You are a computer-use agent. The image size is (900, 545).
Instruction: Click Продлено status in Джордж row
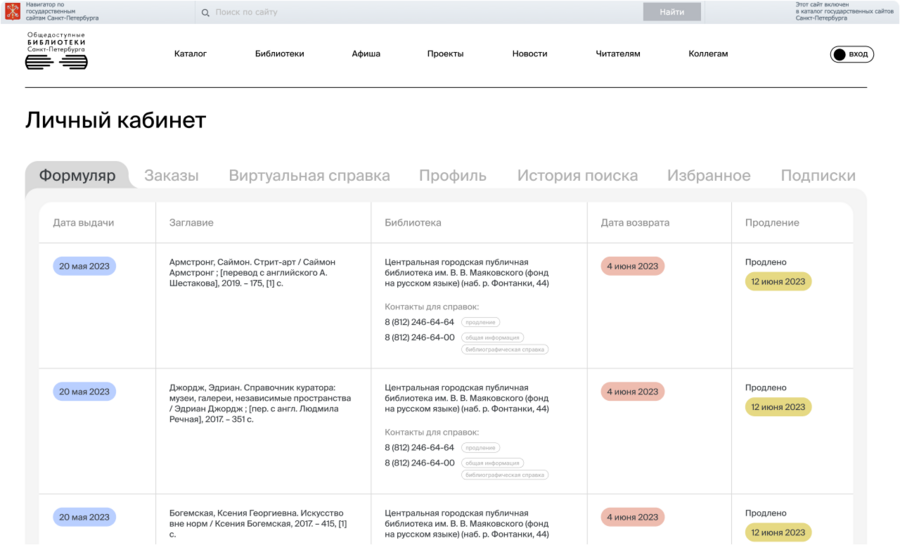(766, 388)
